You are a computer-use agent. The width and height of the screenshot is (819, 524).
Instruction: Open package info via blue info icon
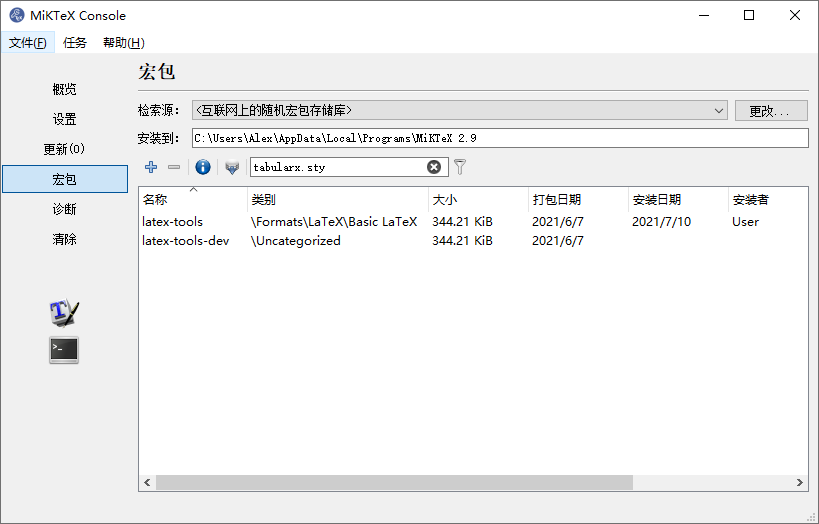pos(203,167)
